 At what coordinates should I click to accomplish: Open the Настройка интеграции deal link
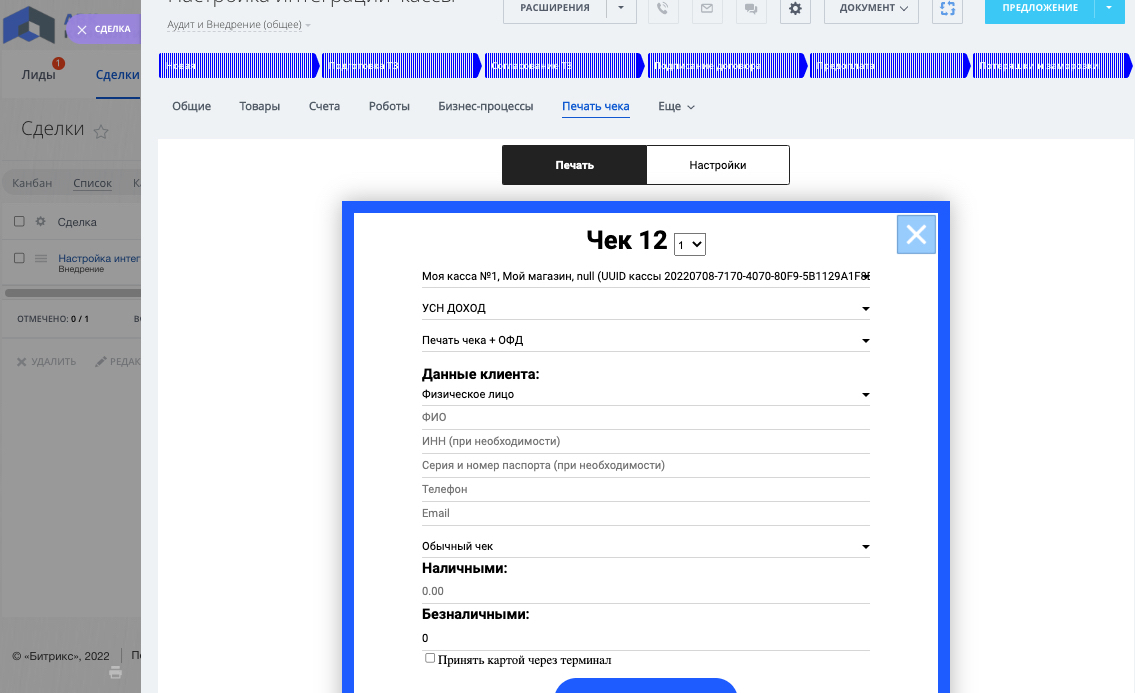click(99, 259)
